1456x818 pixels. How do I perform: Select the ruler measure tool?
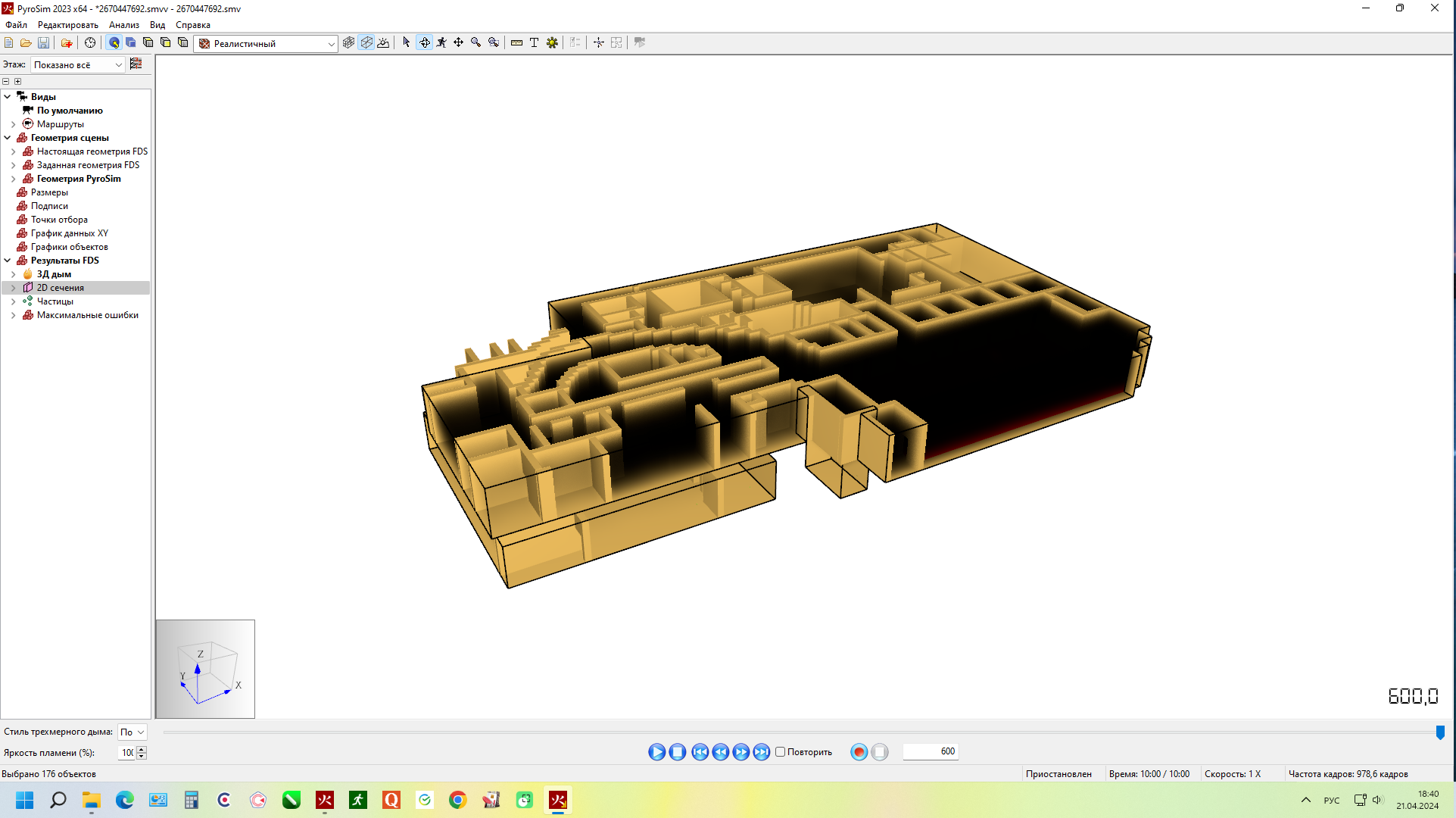tap(516, 43)
